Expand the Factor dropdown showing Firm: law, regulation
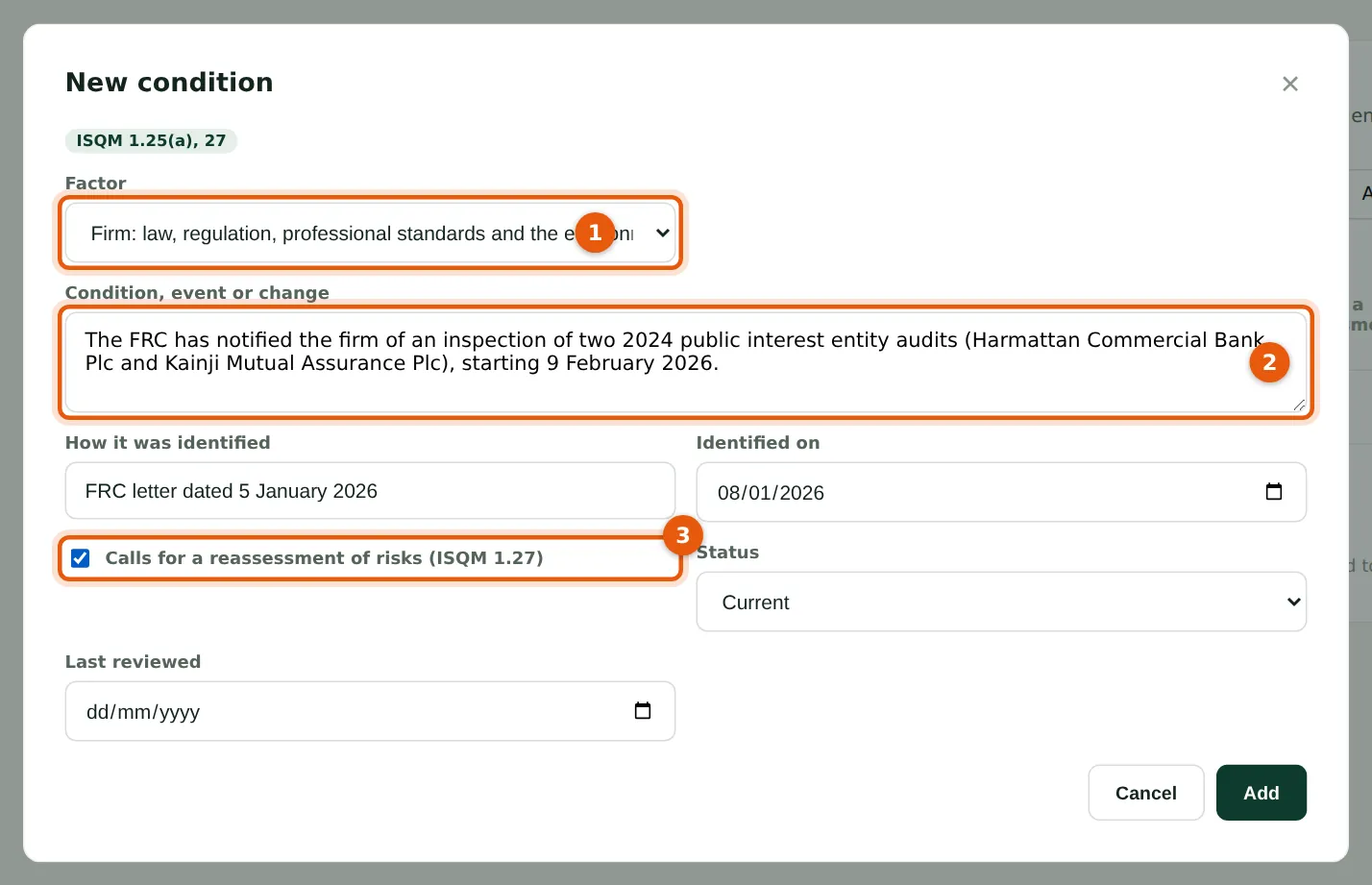Image resolution: width=1372 pixels, height=885 pixels. point(370,233)
